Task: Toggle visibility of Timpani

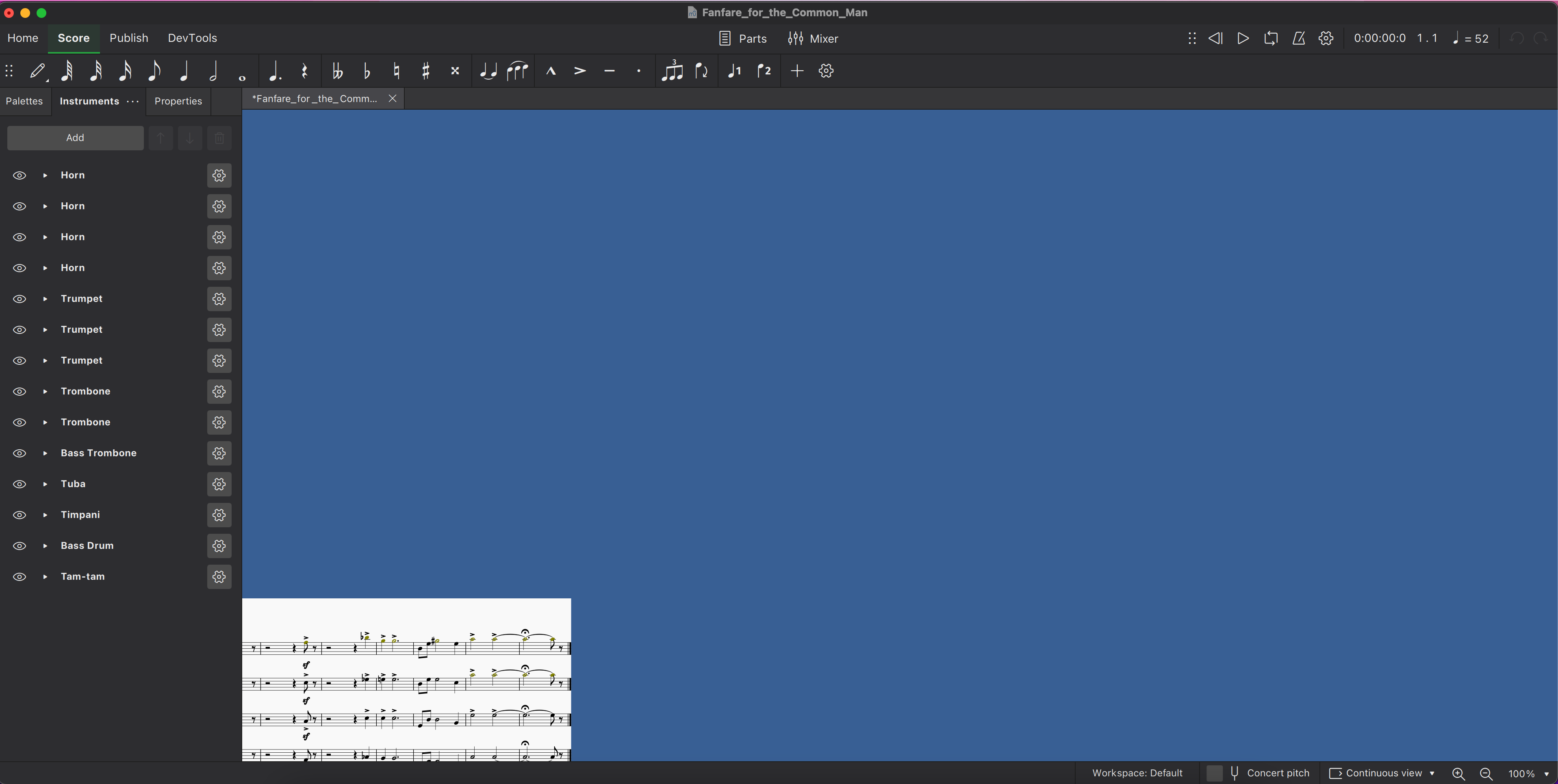Action: (20, 514)
